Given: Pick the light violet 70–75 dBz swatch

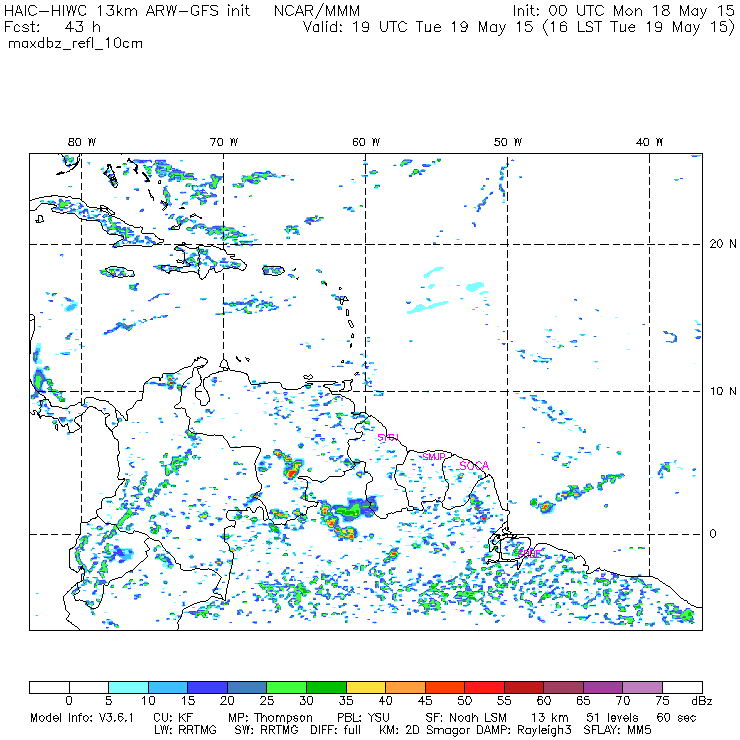Looking at the screenshot, I should click(643, 687).
